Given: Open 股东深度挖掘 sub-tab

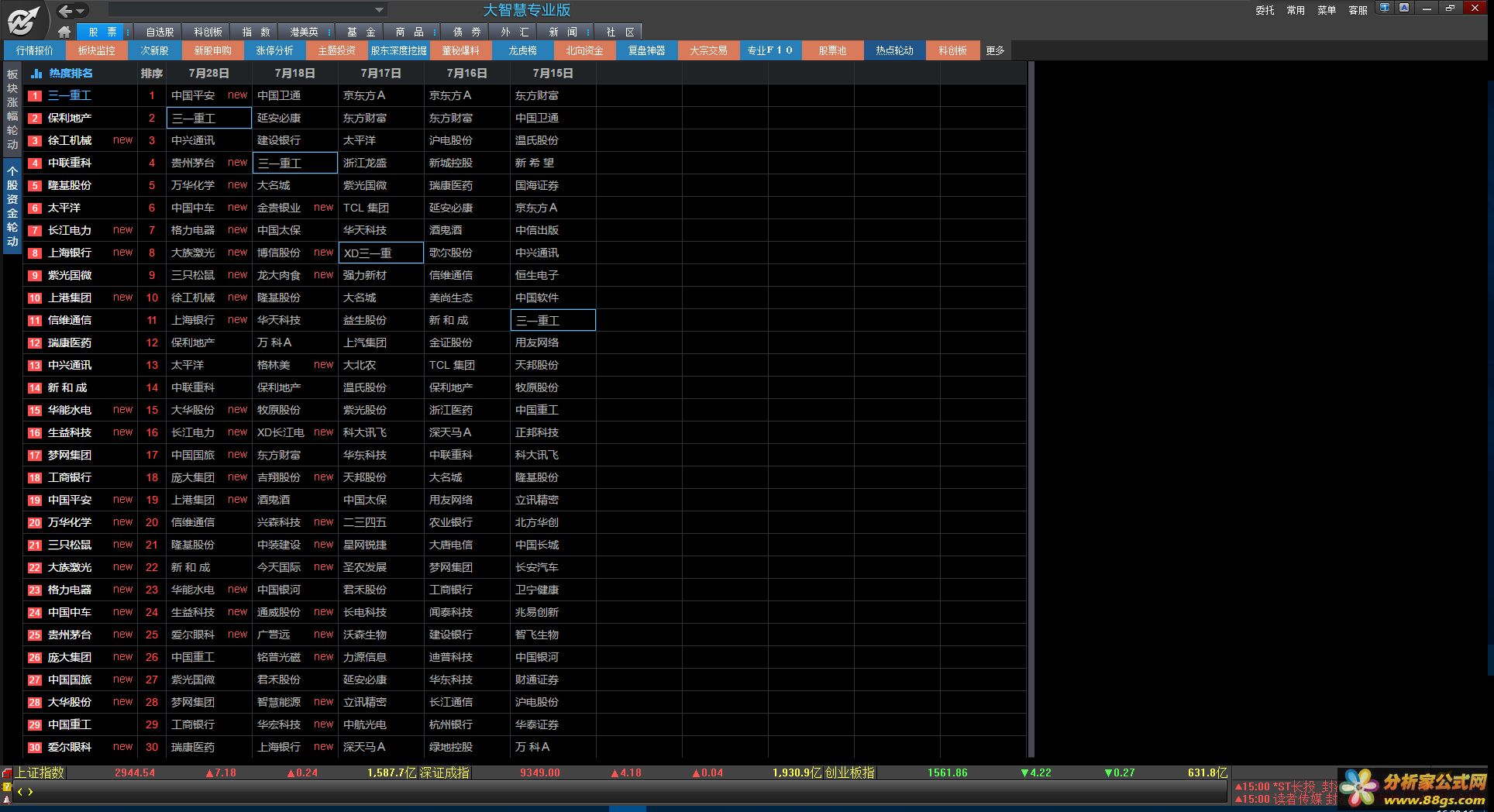Looking at the screenshot, I should point(398,50).
